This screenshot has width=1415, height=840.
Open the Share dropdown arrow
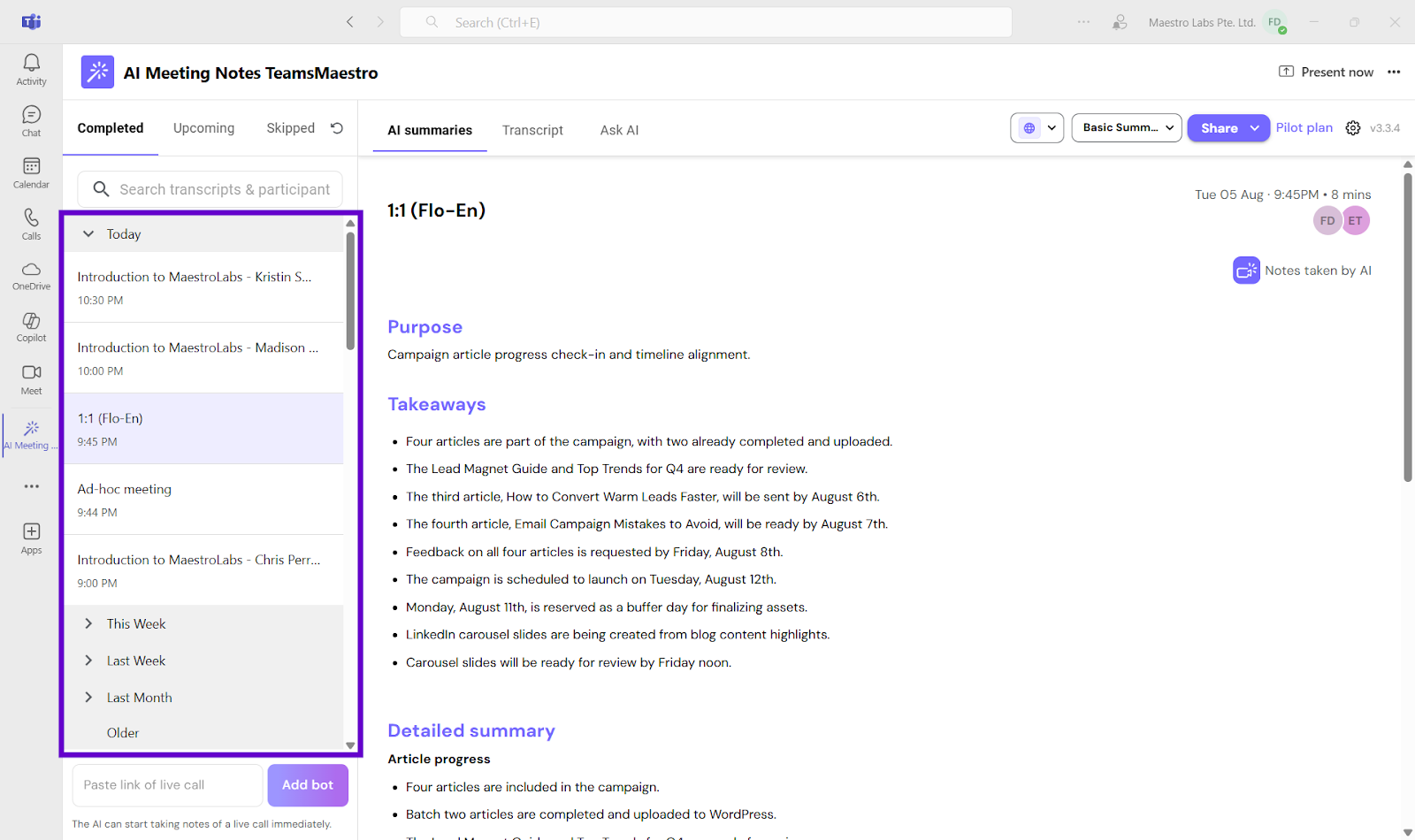1254,128
